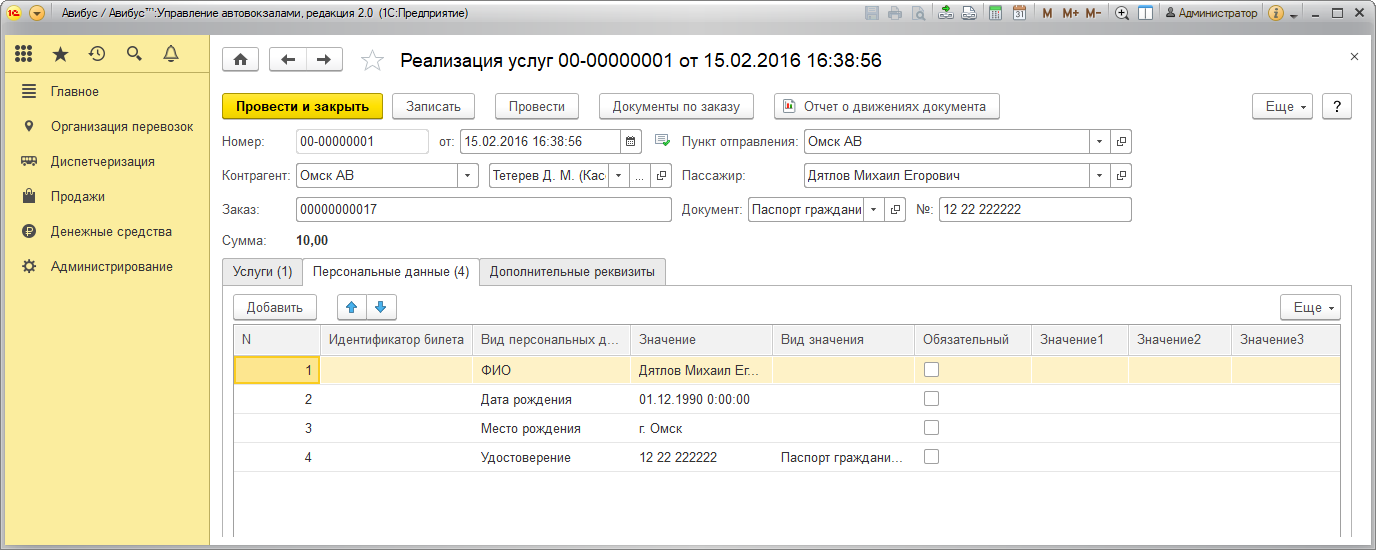Open the Пассажир dropdown arrow
The height and width of the screenshot is (550, 1376).
1100,176
